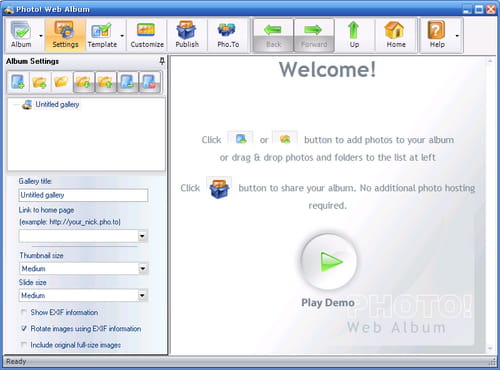
Task: Click the add folder icon in welcome text
Action: click(x=285, y=138)
